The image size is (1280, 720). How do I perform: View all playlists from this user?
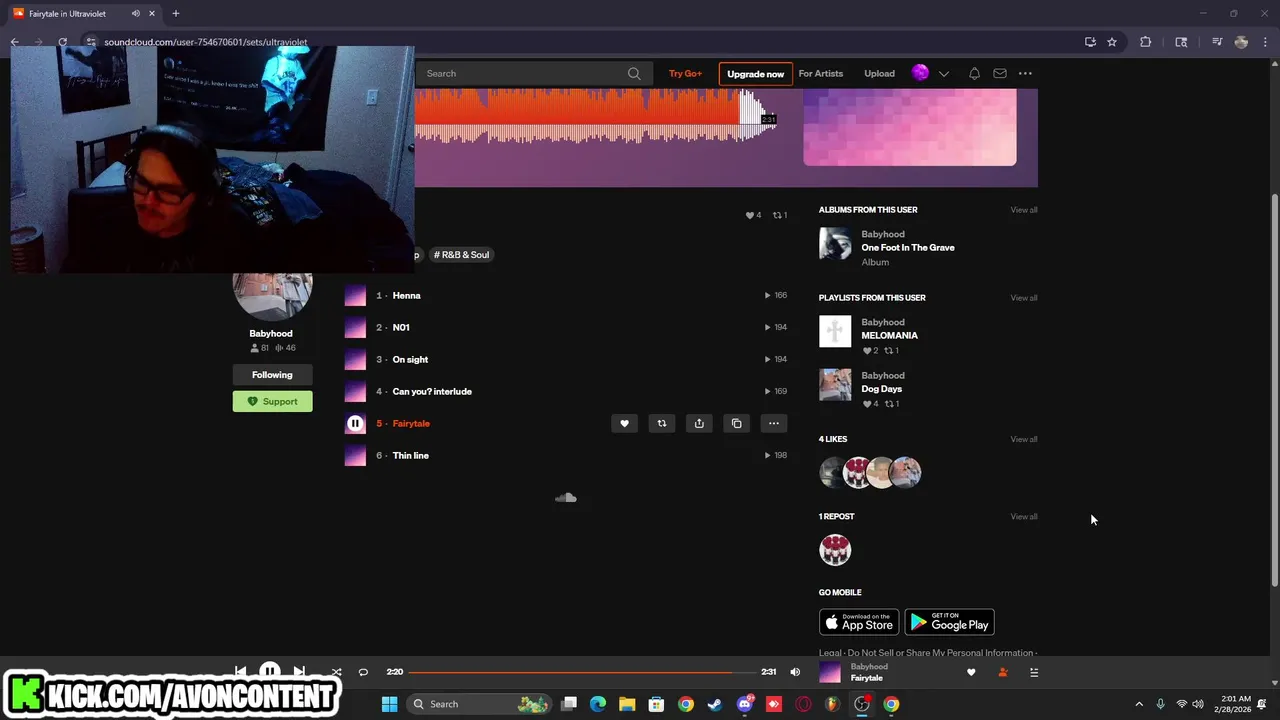[1024, 298]
